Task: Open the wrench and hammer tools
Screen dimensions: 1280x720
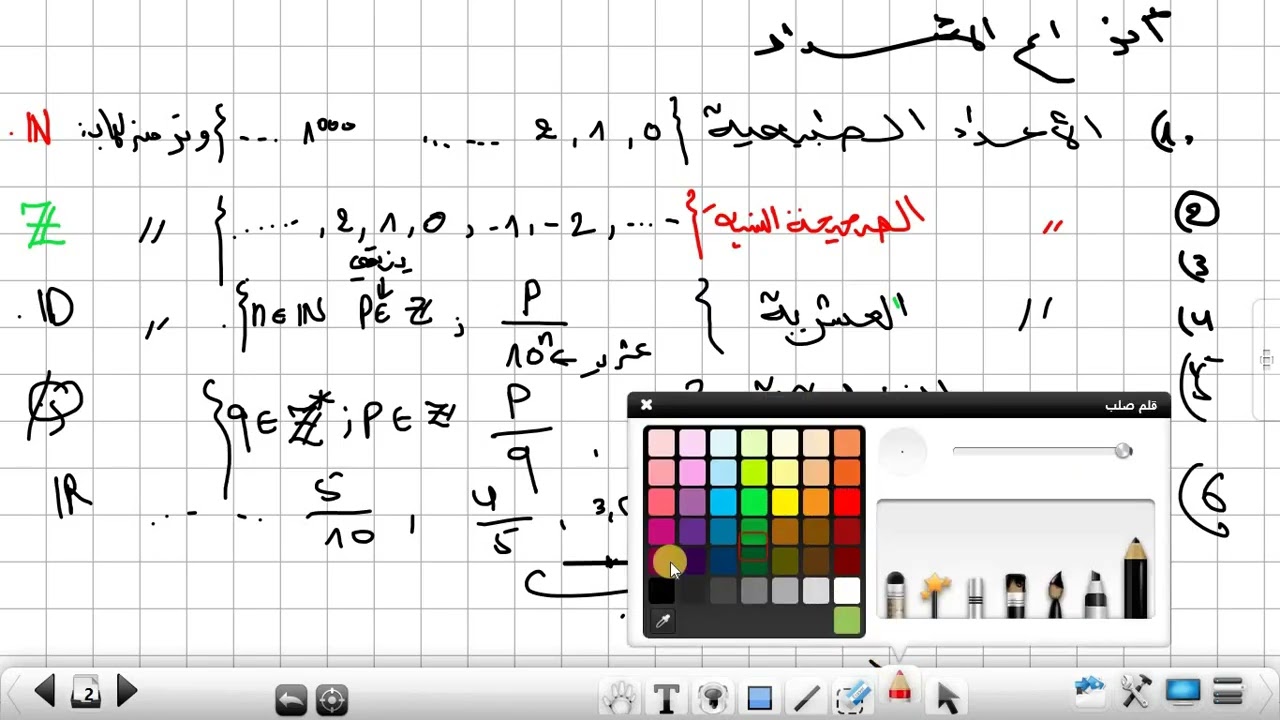Action: (x=1136, y=690)
